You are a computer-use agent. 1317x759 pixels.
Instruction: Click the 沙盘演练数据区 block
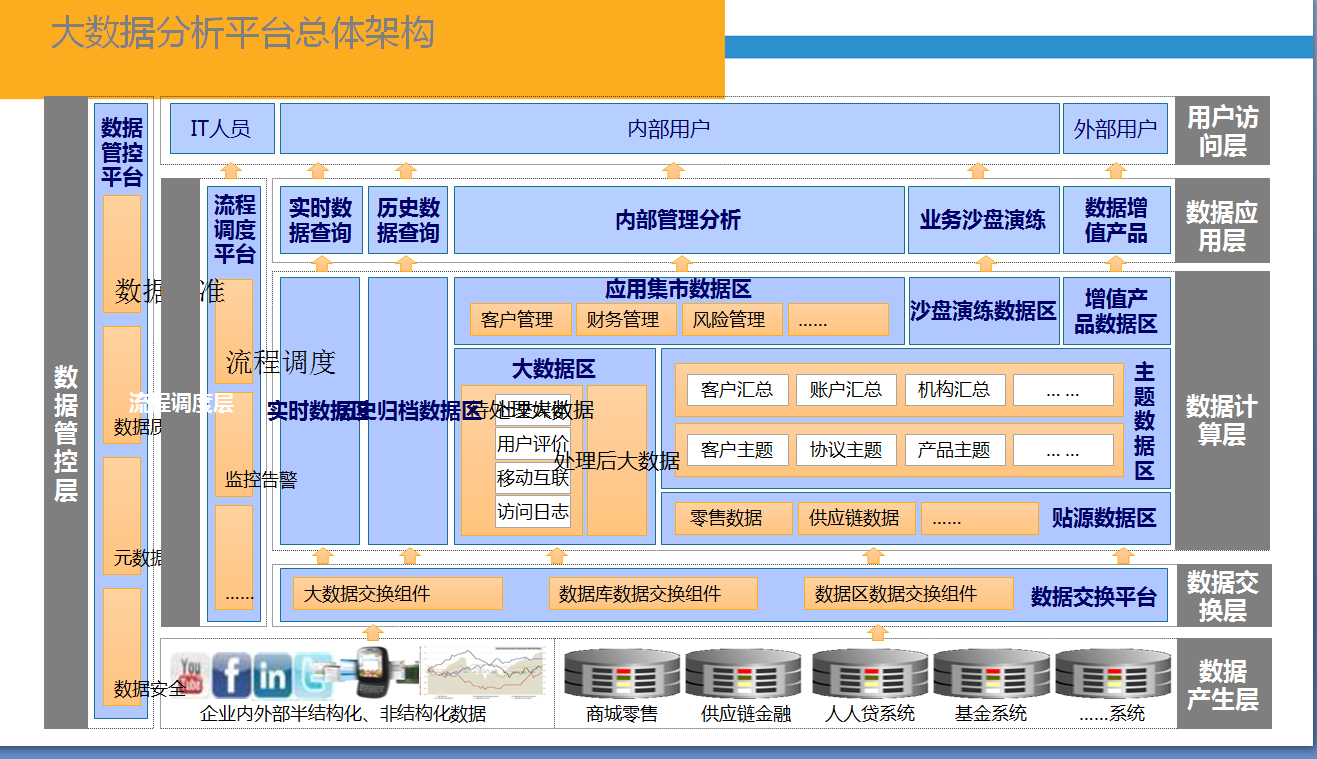[983, 311]
